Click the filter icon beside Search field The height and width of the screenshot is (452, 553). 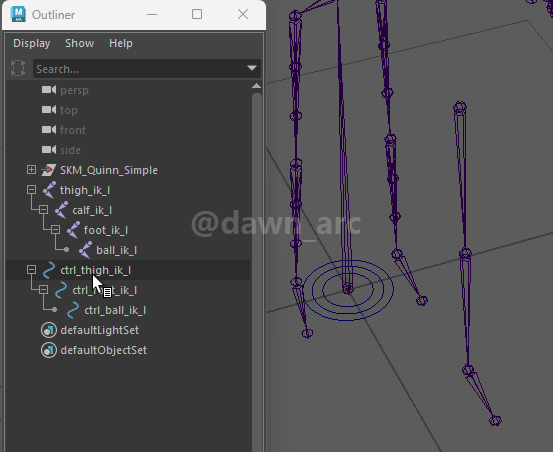[x=18, y=68]
